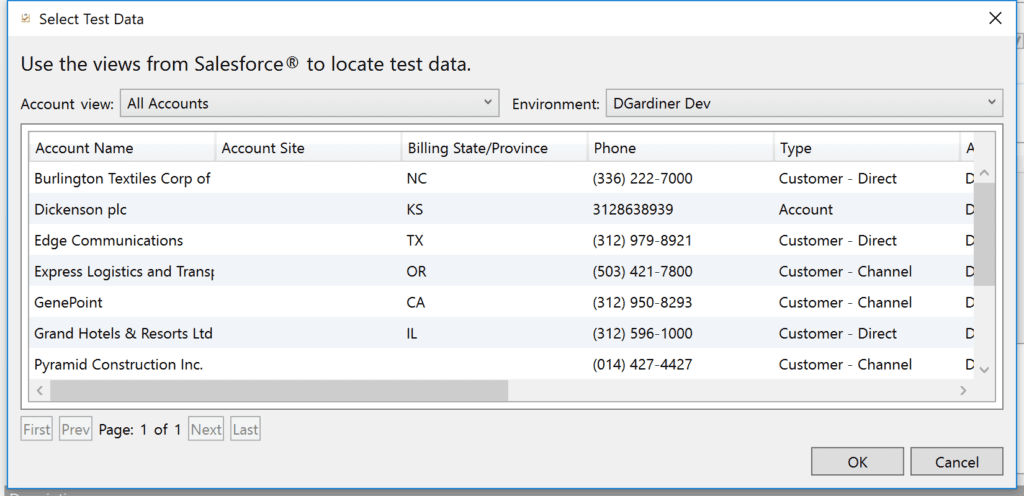The image size is (1024, 496).
Task: Click the scroll down arrow of table
Action: click(984, 369)
